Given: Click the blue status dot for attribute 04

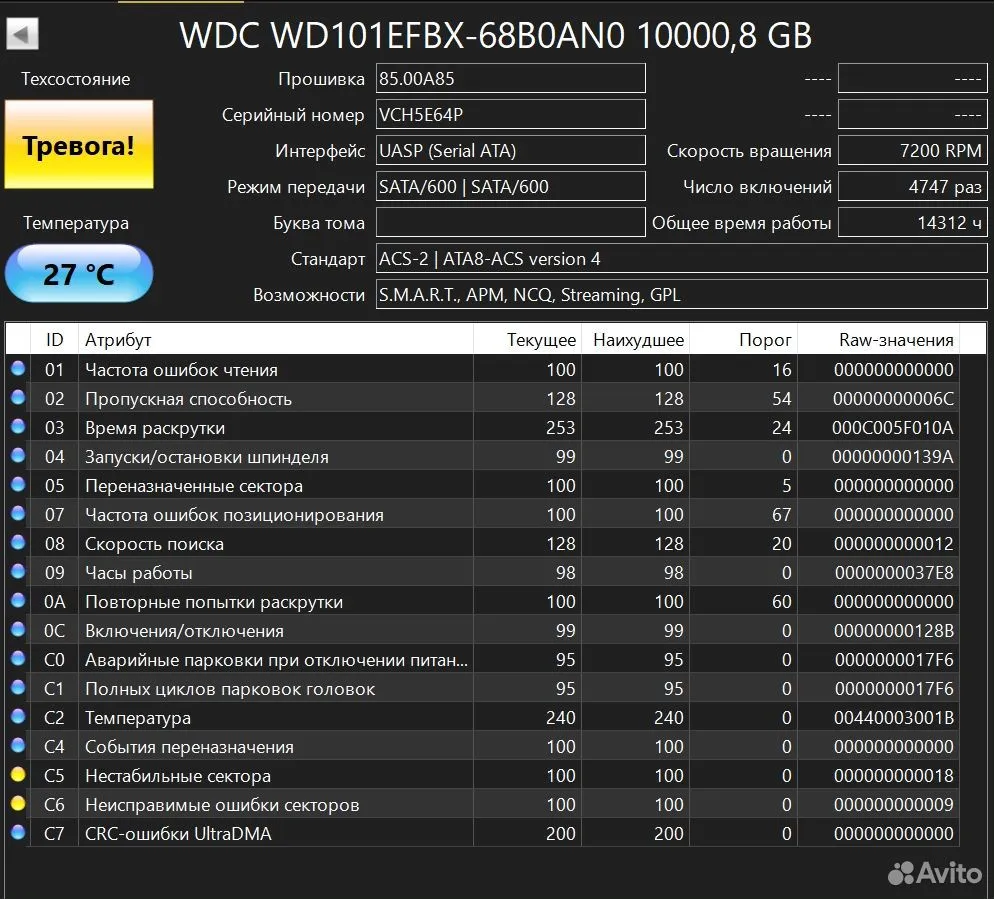Looking at the screenshot, I should tap(18, 455).
